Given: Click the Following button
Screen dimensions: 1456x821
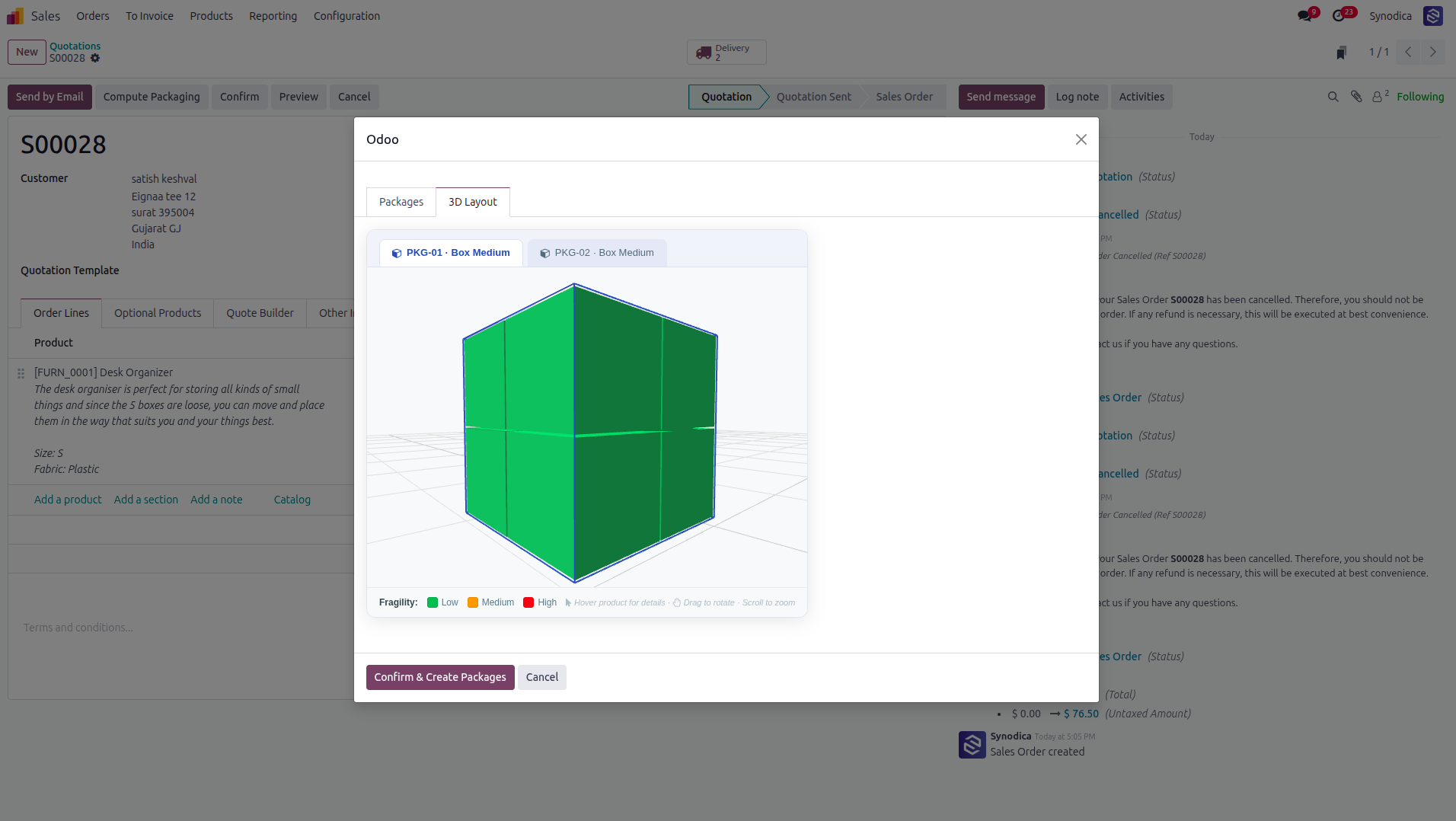Looking at the screenshot, I should 1420,97.
